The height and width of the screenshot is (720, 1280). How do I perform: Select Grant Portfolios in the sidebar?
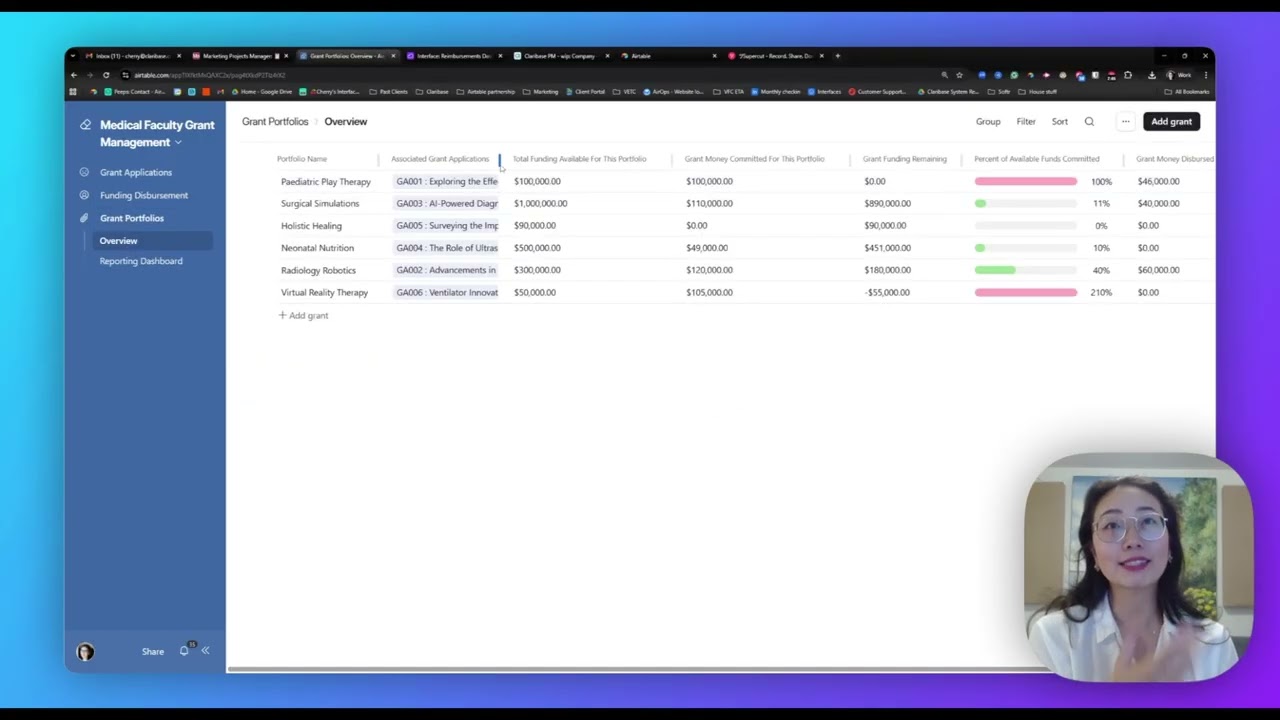point(132,218)
